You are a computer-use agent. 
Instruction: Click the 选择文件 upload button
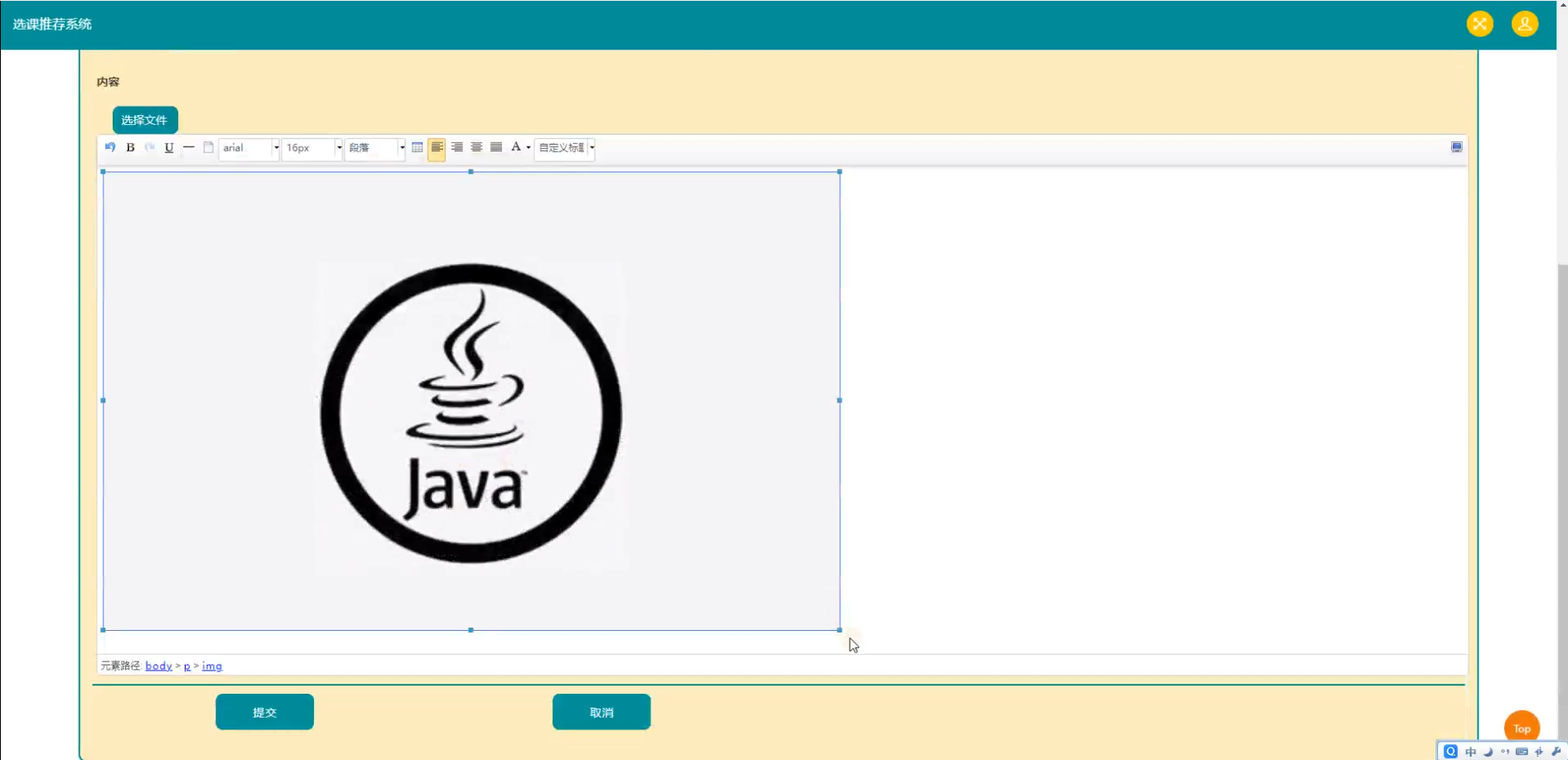(145, 120)
